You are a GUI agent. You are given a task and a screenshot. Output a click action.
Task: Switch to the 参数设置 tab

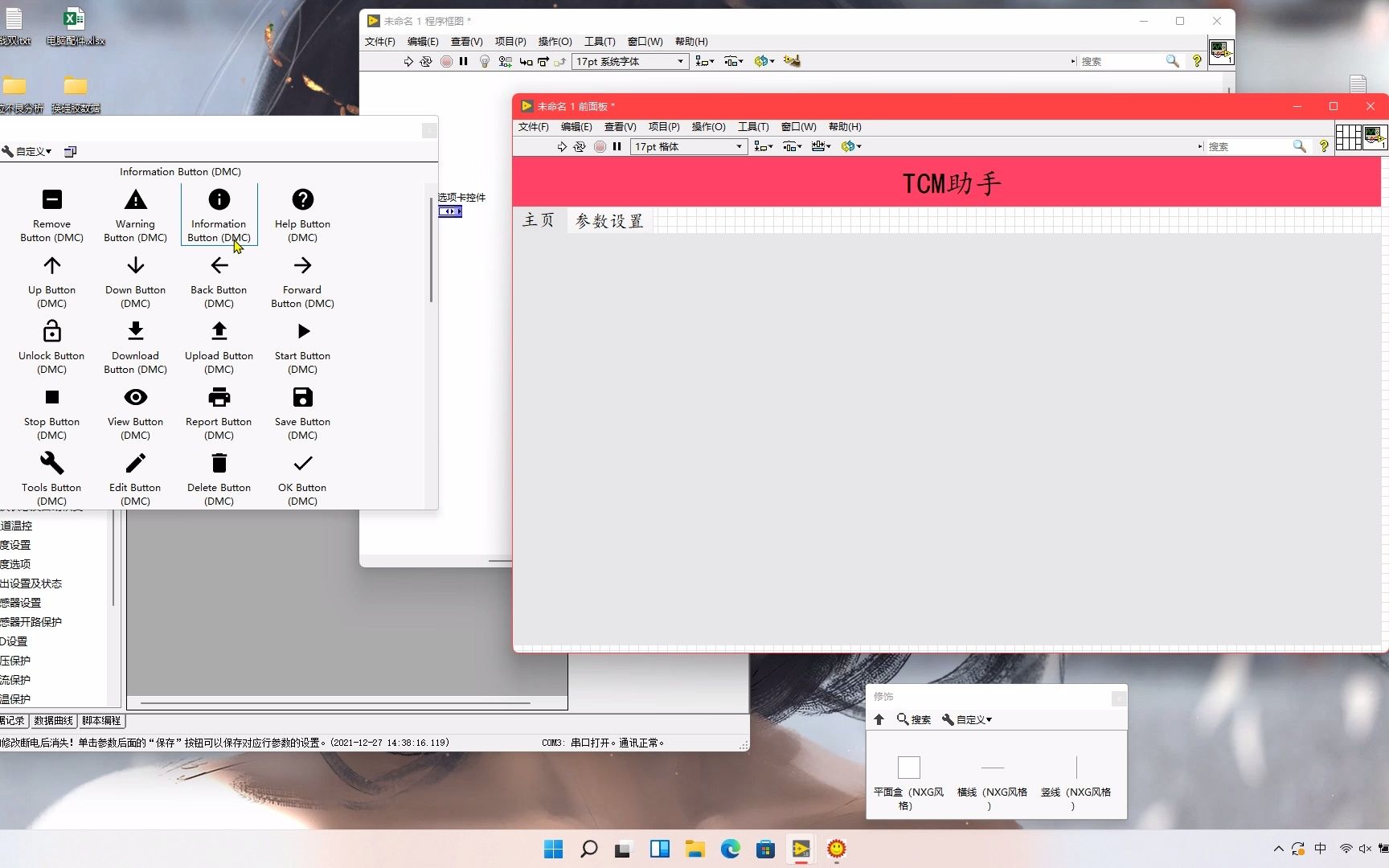point(608,220)
